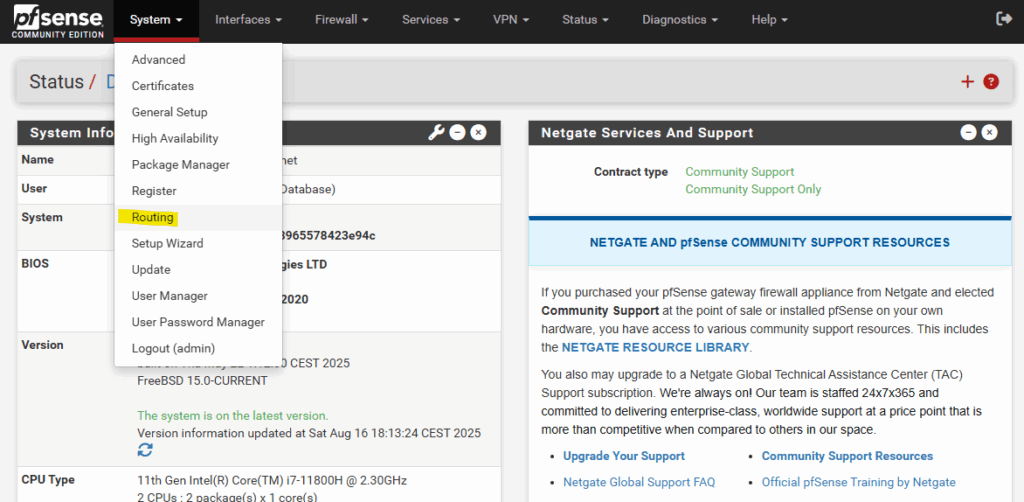Image resolution: width=1024 pixels, height=502 pixels.
Task: Open the Firewall dropdown menu
Action: click(342, 20)
